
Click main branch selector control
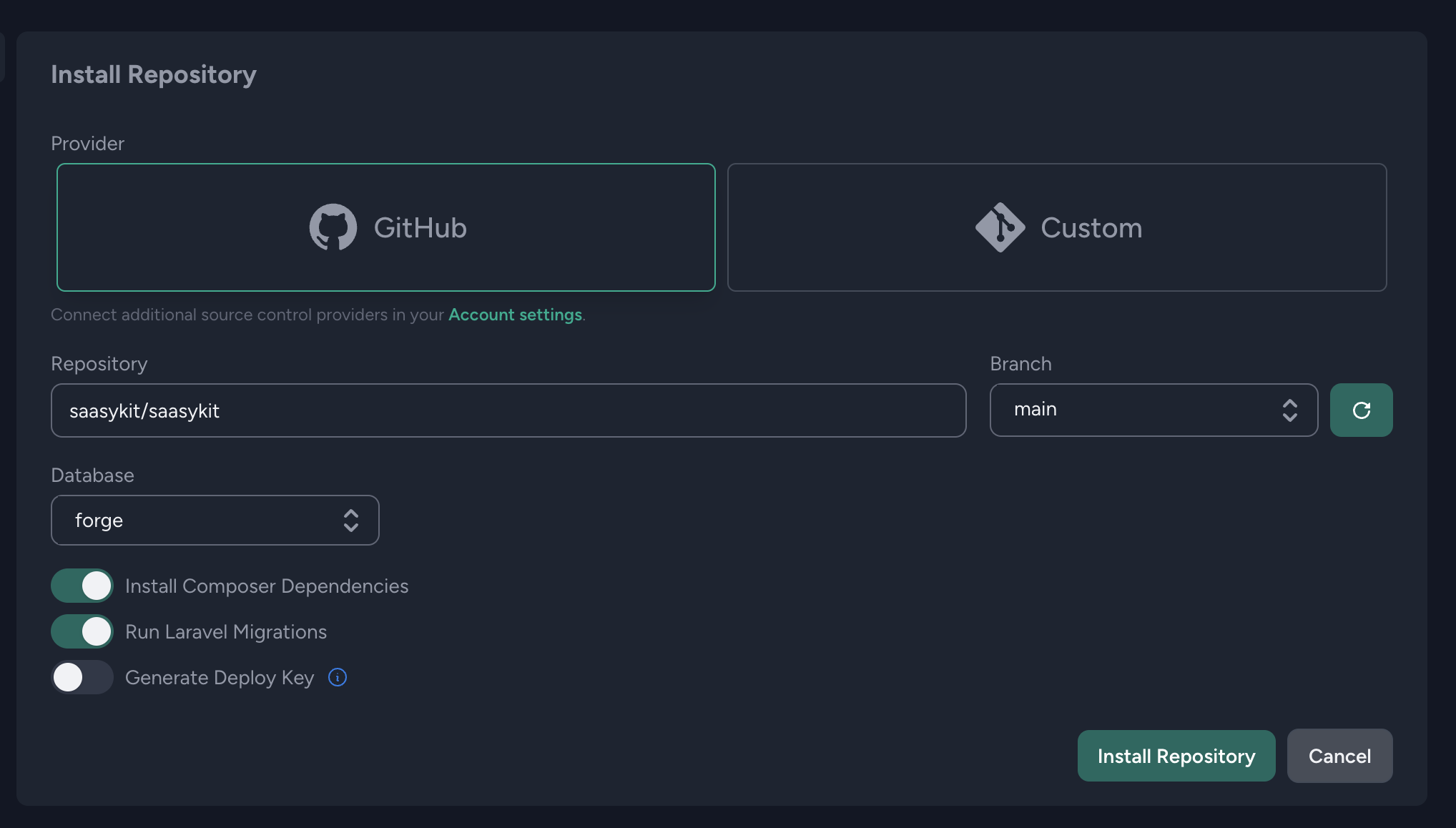point(1153,409)
